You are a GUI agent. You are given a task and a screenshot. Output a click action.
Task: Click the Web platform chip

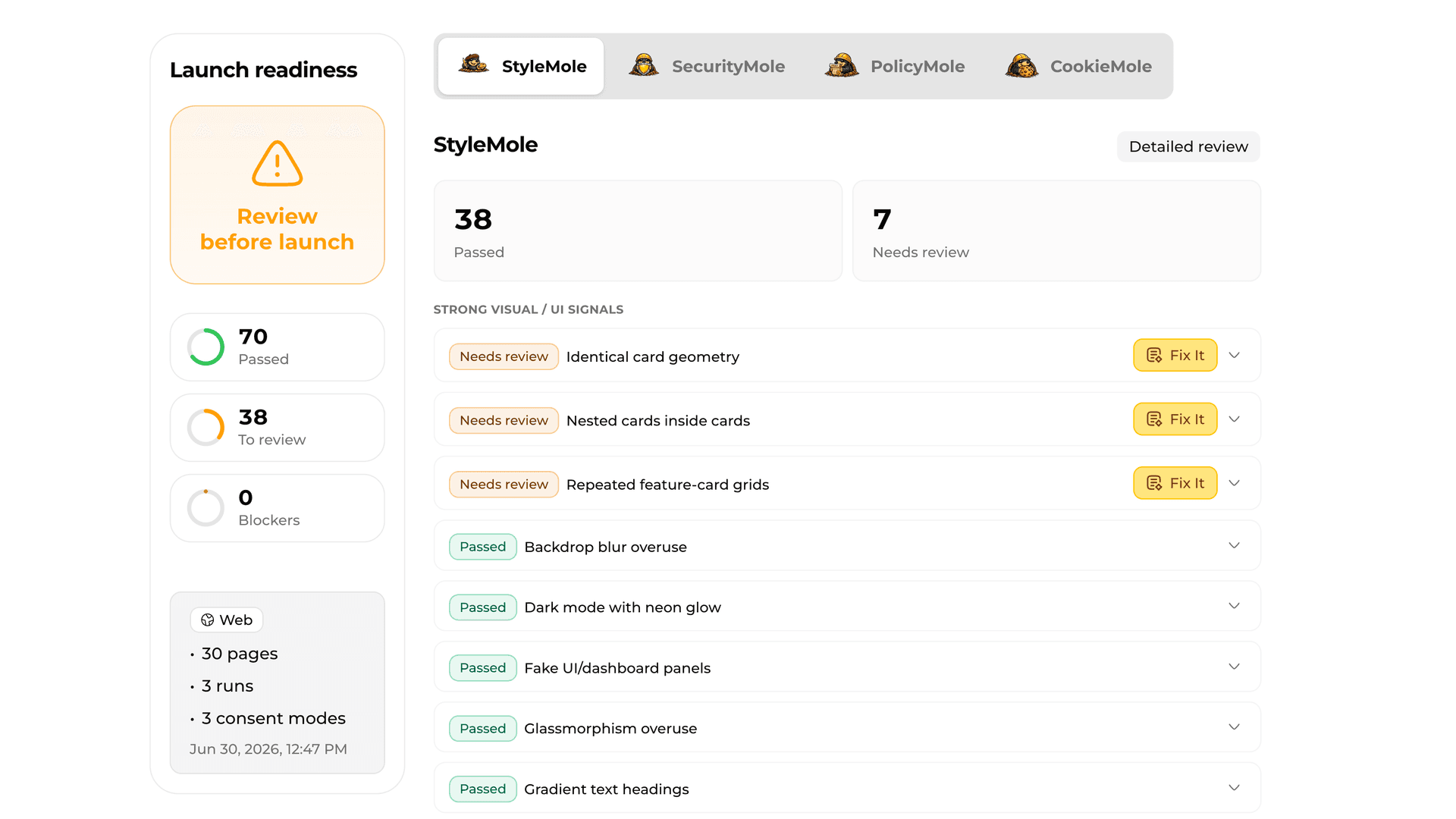click(227, 620)
